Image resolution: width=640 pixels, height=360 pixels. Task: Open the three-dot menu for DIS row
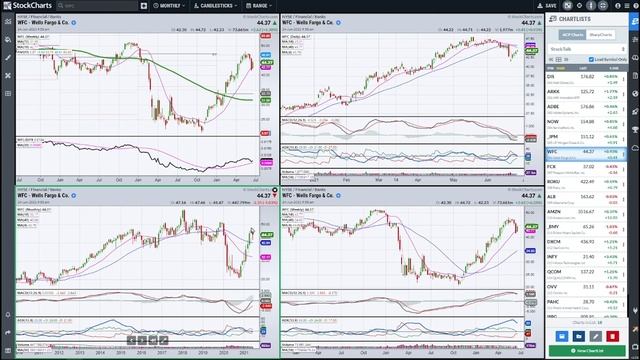pyautogui.click(x=624, y=79)
